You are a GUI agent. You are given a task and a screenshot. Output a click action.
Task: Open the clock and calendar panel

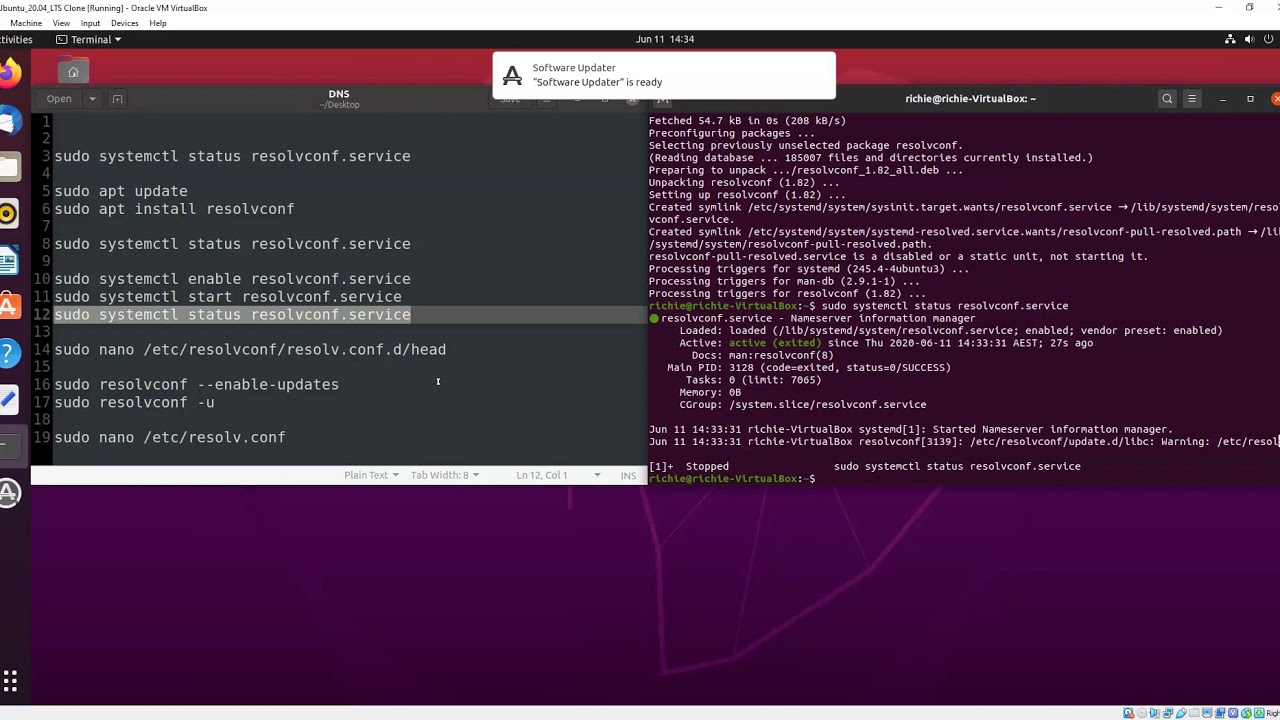click(664, 39)
